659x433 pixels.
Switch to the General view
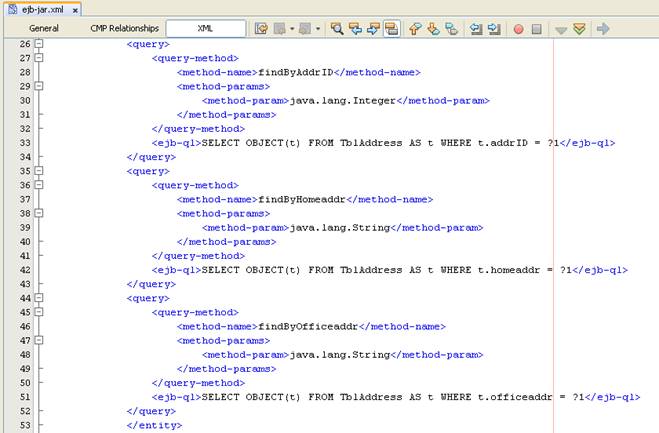click(x=44, y=28)
